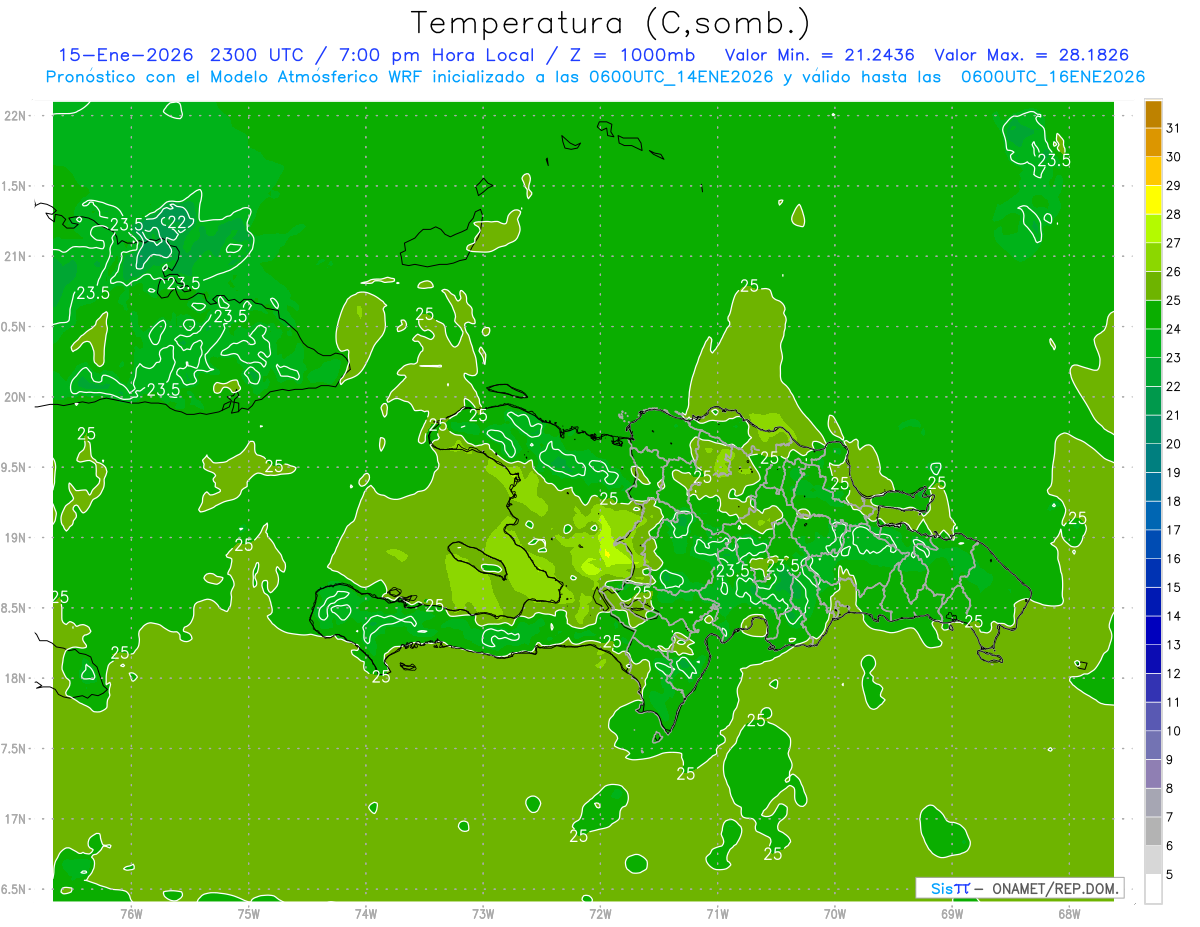Click latitude axis label '21N'
This screenshot has width=1200, height=927.
(x=17, y=256)
